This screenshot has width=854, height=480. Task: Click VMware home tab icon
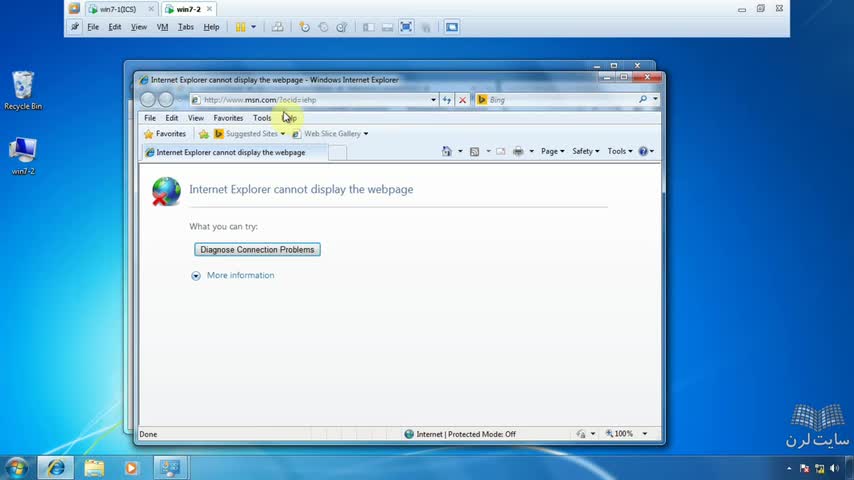pos(75,9)
